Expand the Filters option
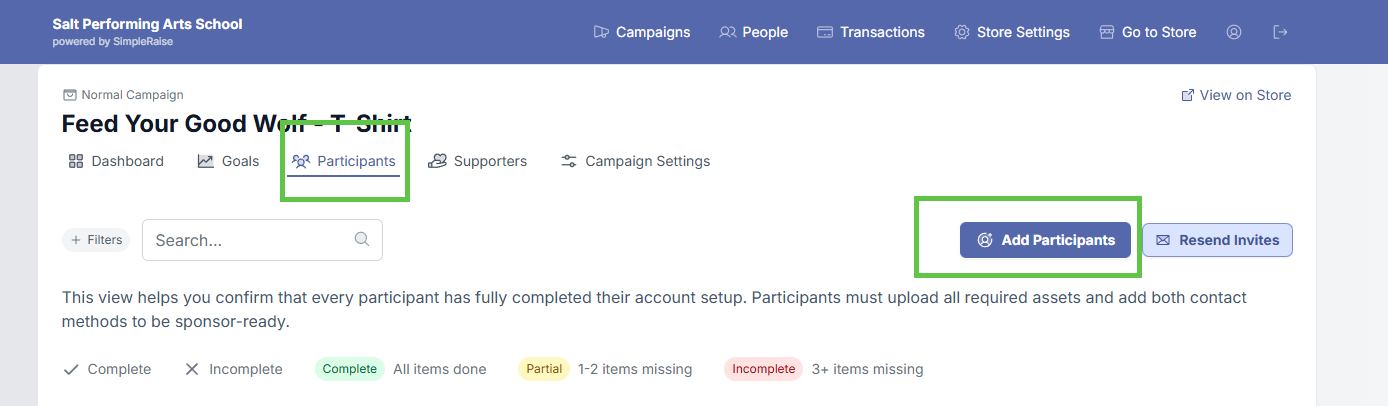Screen dimensions: 1388x406 point(96,240)
